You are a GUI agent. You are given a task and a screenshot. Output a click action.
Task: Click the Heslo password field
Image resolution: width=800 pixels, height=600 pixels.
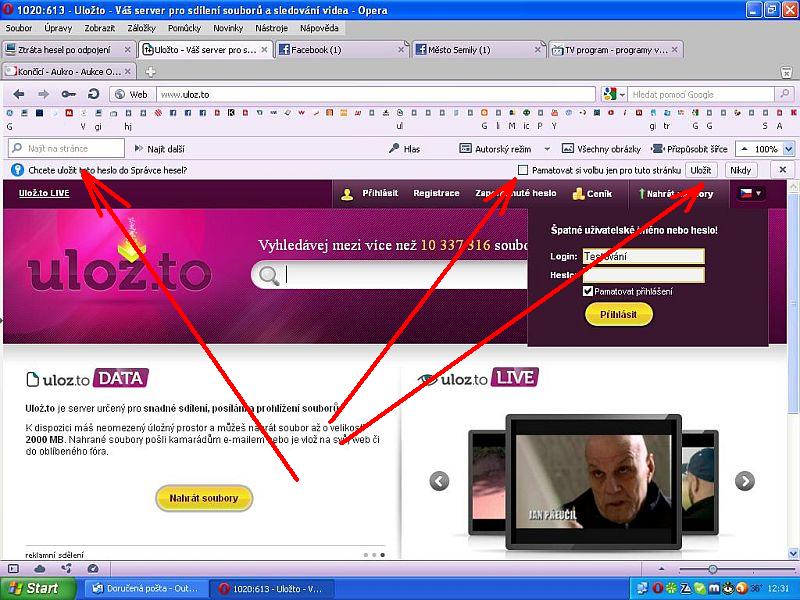pos(643,276)
